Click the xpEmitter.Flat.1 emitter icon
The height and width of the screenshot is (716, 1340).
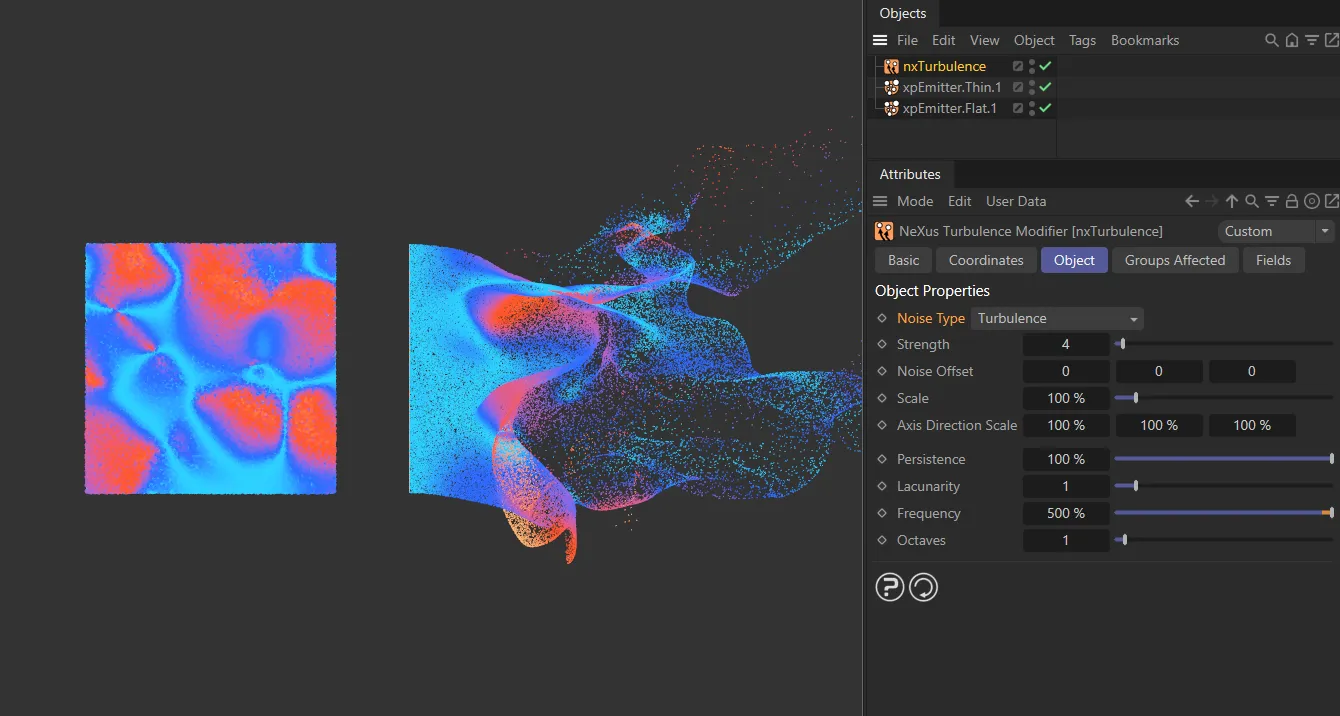[x=890, y=108]
